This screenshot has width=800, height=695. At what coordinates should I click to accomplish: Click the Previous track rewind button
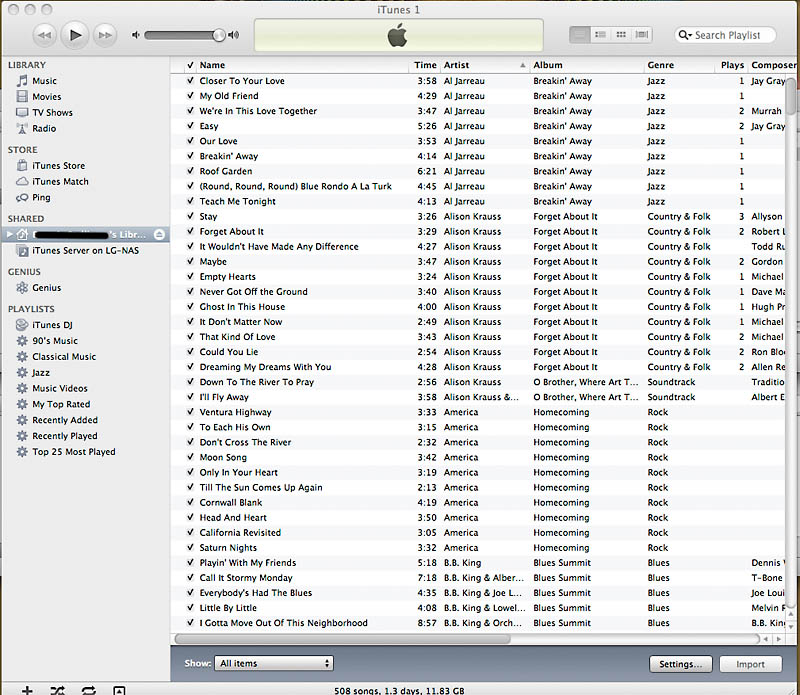tap(44, 35)
